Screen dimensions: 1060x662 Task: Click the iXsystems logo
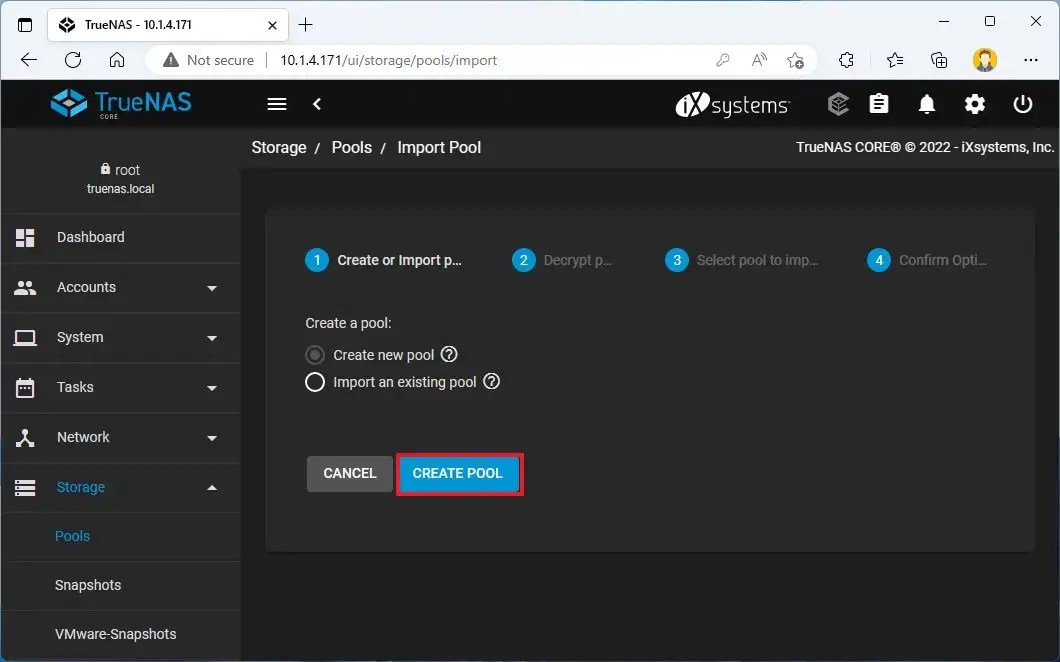[x=732, y=104]
